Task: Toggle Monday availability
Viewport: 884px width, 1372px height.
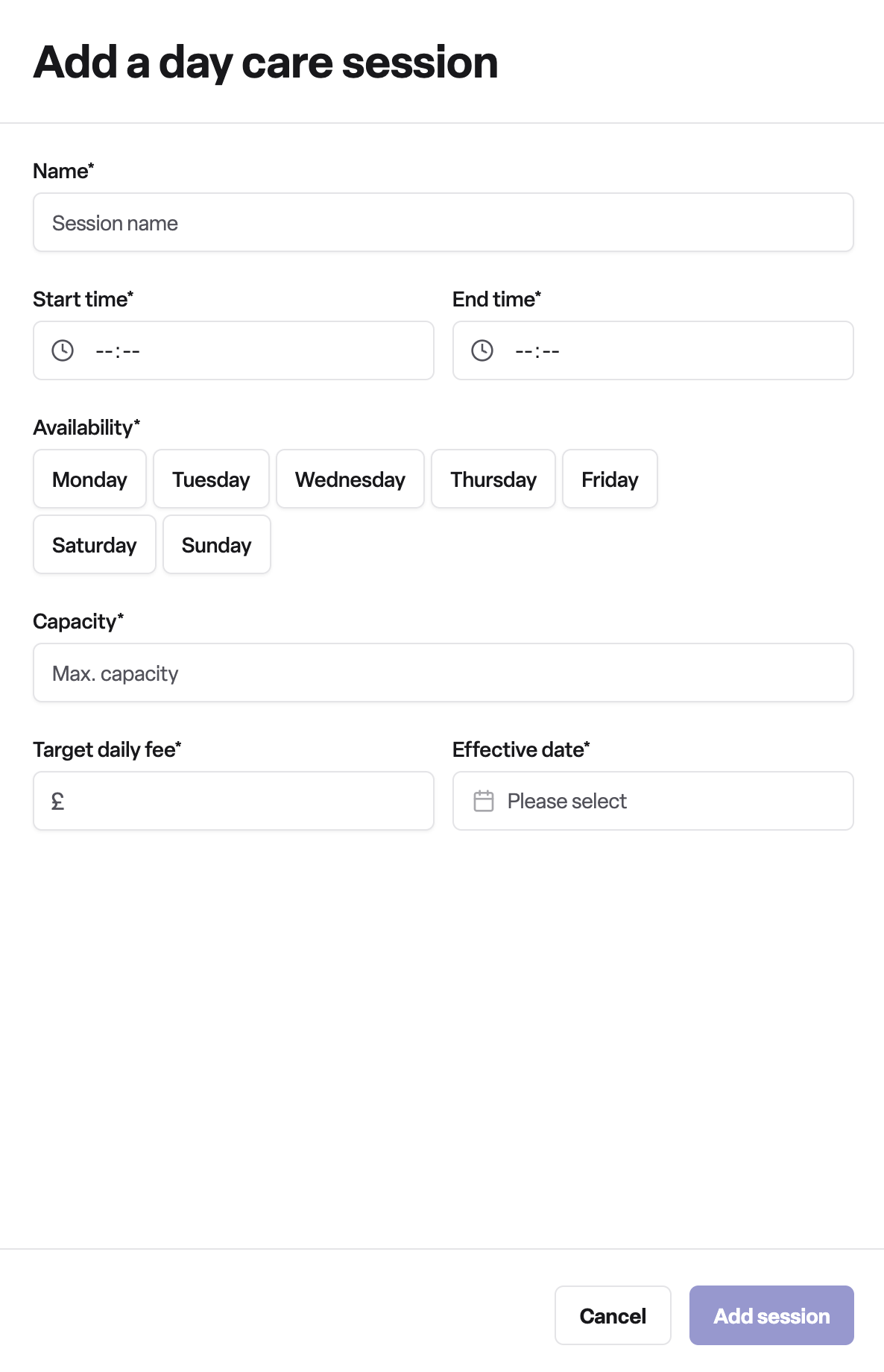Action: pyautogui.click(x=89, y=479)
